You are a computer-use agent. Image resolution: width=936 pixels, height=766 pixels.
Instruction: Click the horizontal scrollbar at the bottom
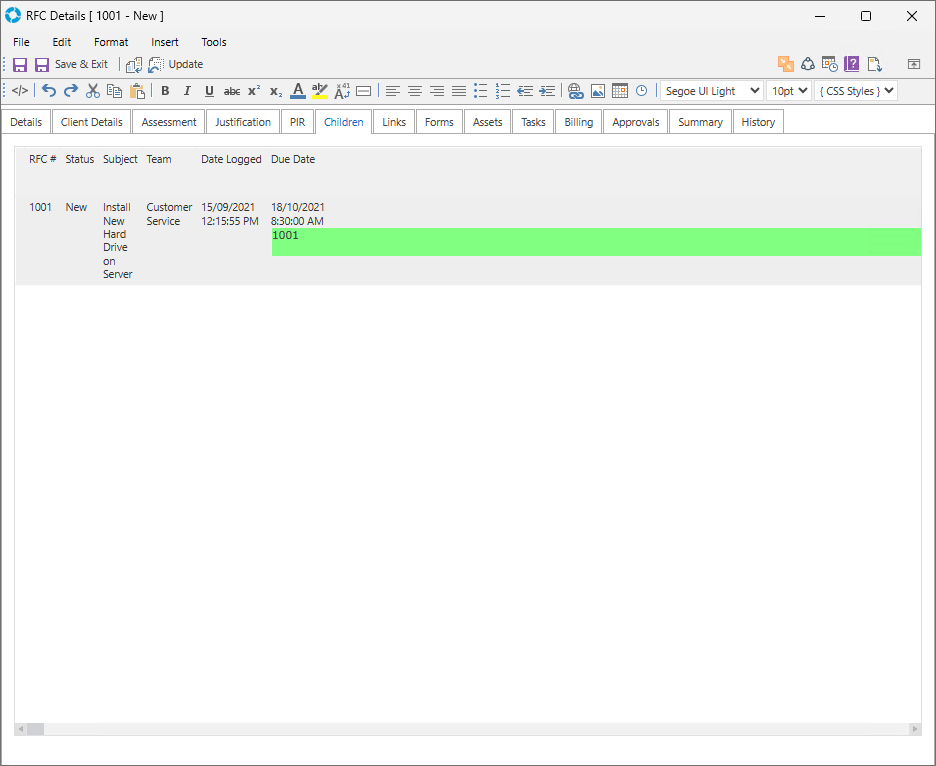468,730
